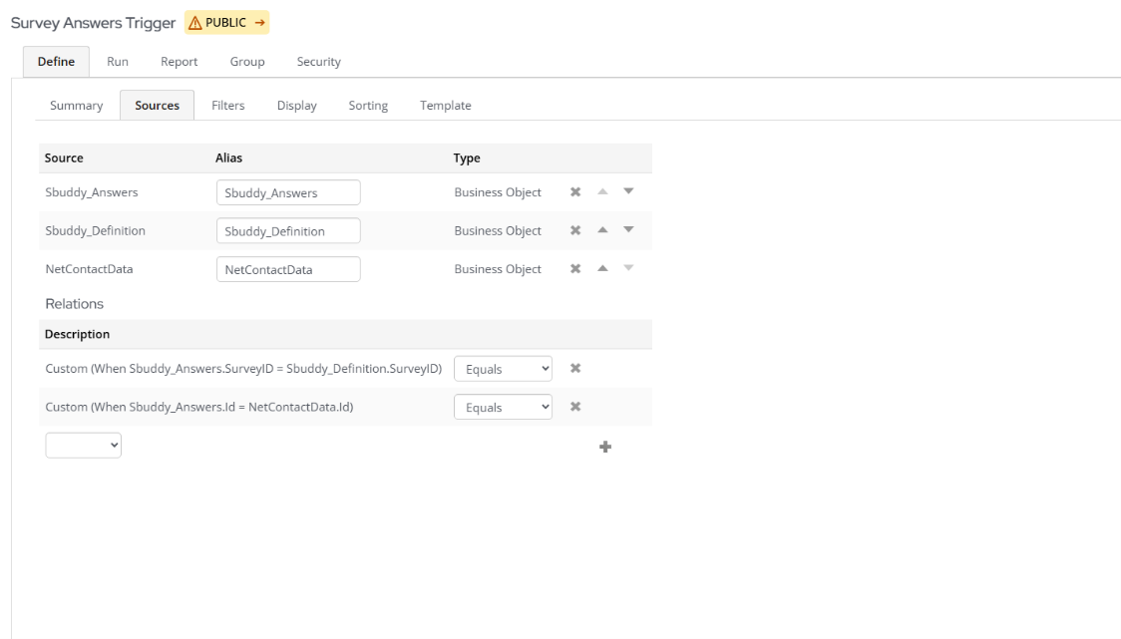Screen dimensions: 1121x639
Task: Remove the NetContactData source row
Action: point(576,269)
